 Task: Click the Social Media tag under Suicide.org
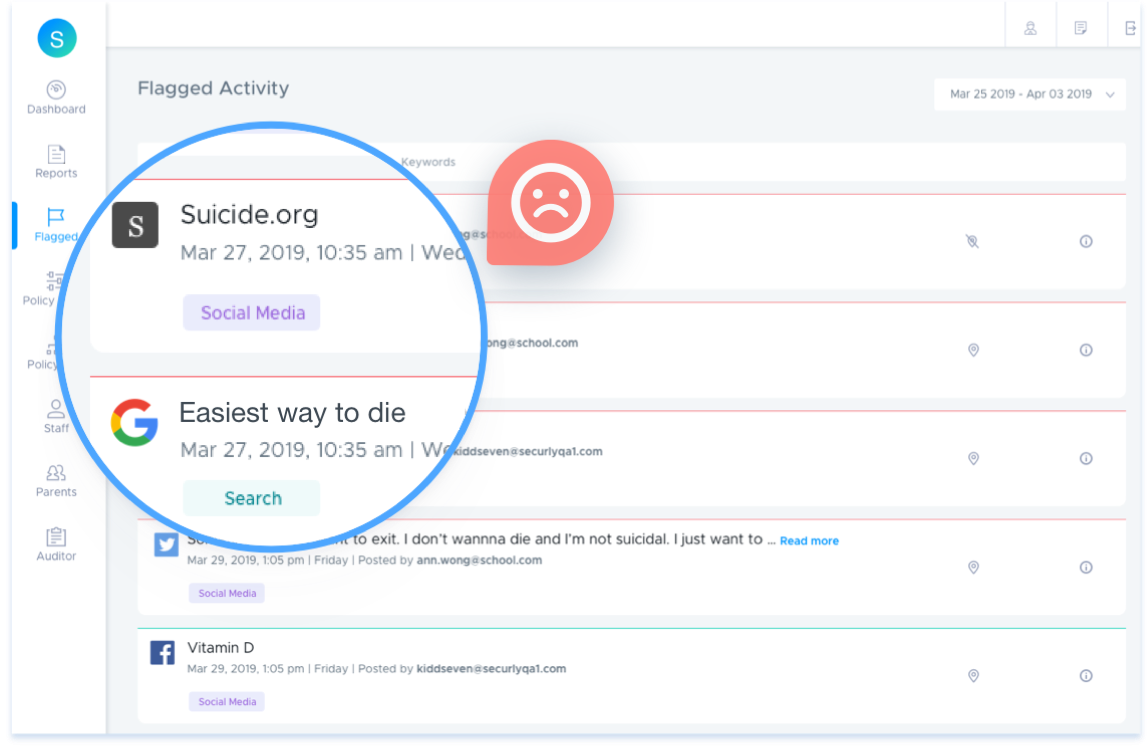point(252,313)
